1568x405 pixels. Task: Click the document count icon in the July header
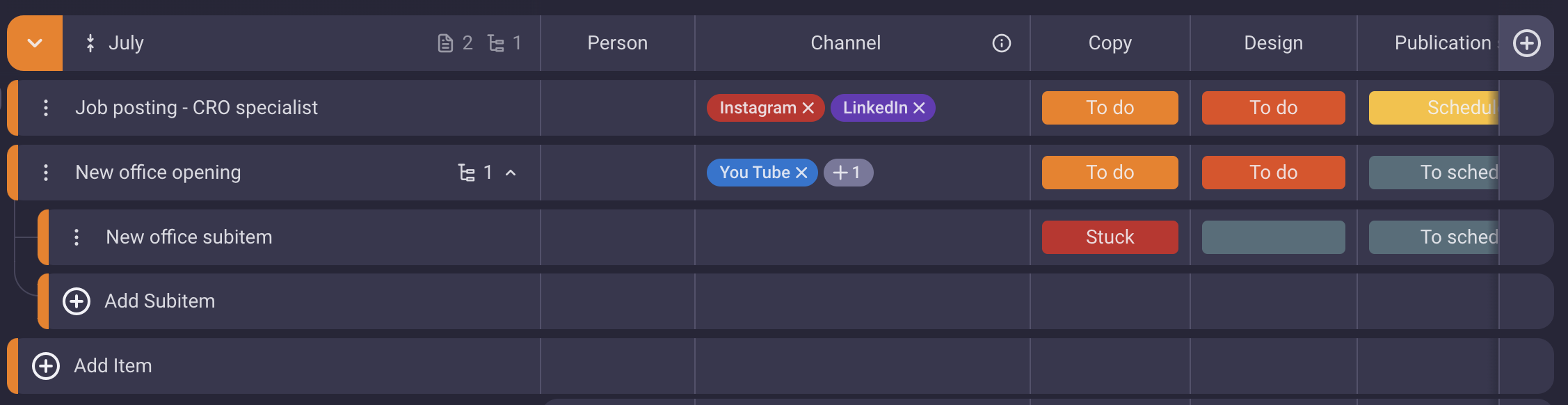click(x=445, y=43)
